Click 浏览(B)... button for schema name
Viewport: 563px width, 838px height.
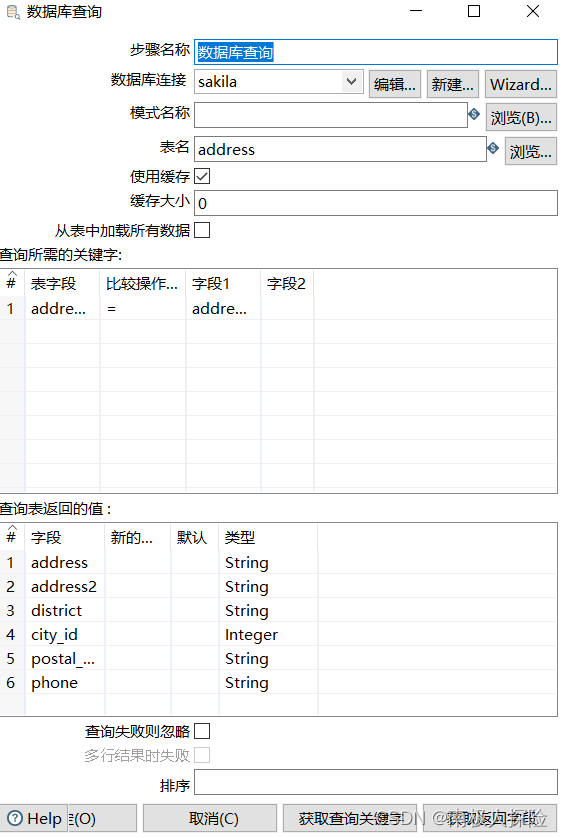pos(521,118)
